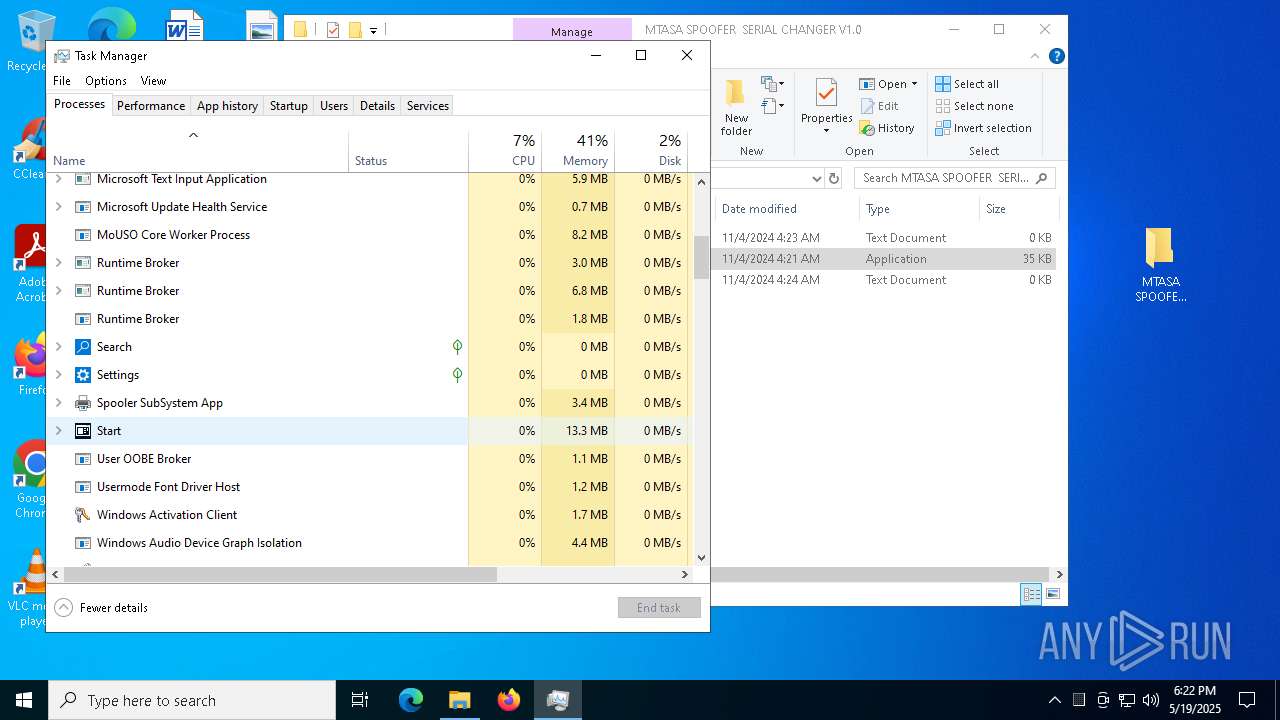Screen dimensions: 1280x720
Task: Open the Manage ribbon tab in Explorer
Action: pos(572,31)
